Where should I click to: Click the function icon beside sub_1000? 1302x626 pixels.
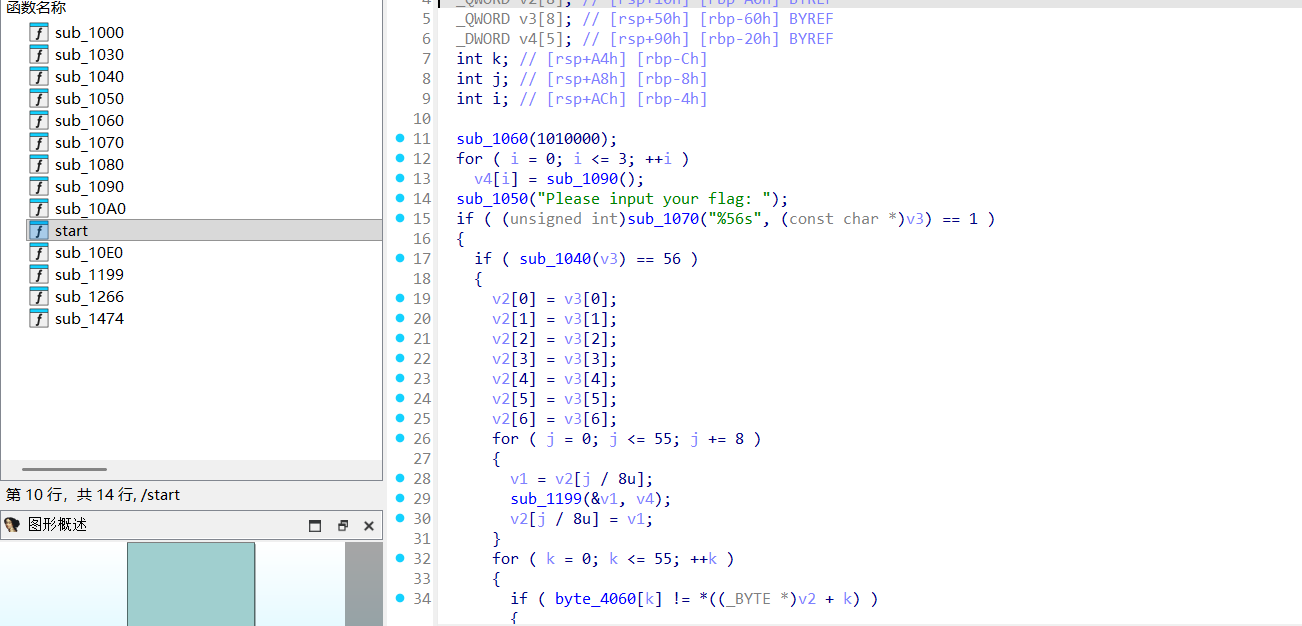(39, 32)
